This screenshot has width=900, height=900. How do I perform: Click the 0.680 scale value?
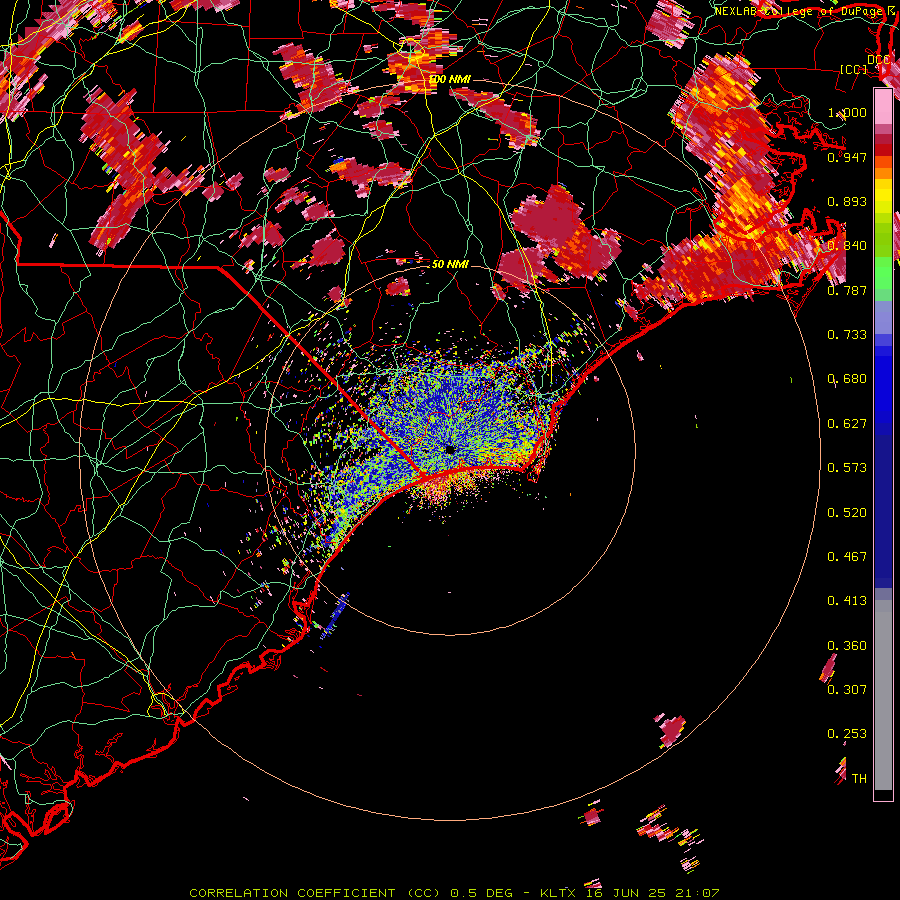[x=847, y=379]
